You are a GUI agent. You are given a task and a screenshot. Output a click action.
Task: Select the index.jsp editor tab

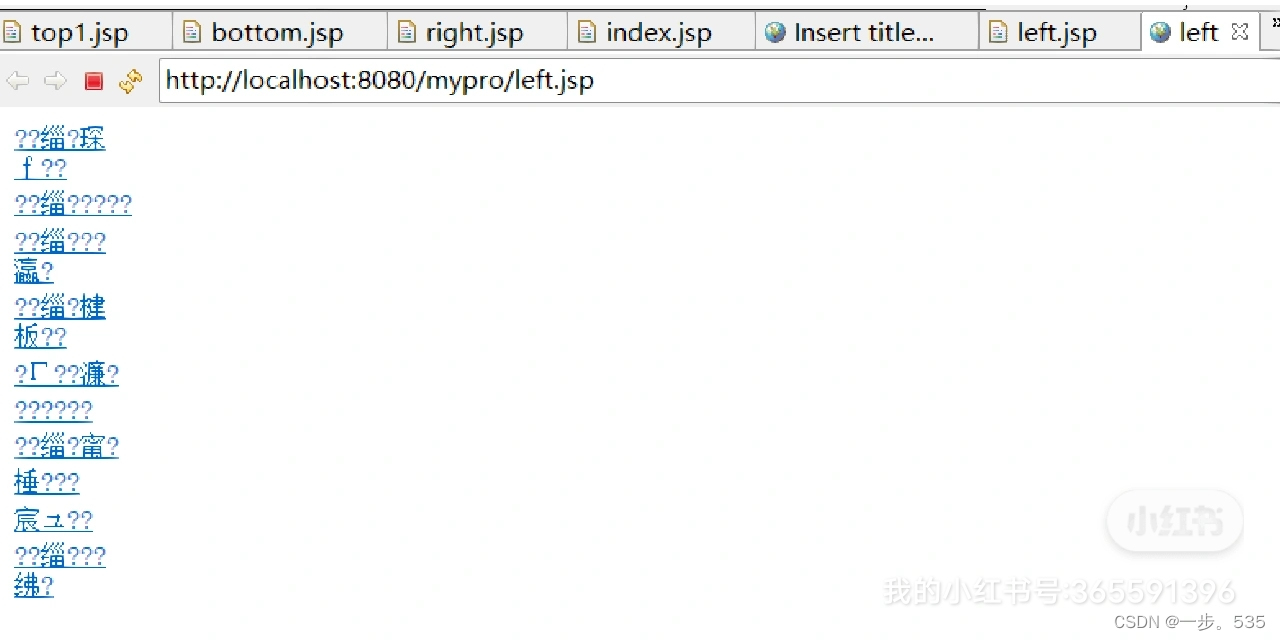pos(661,32)
